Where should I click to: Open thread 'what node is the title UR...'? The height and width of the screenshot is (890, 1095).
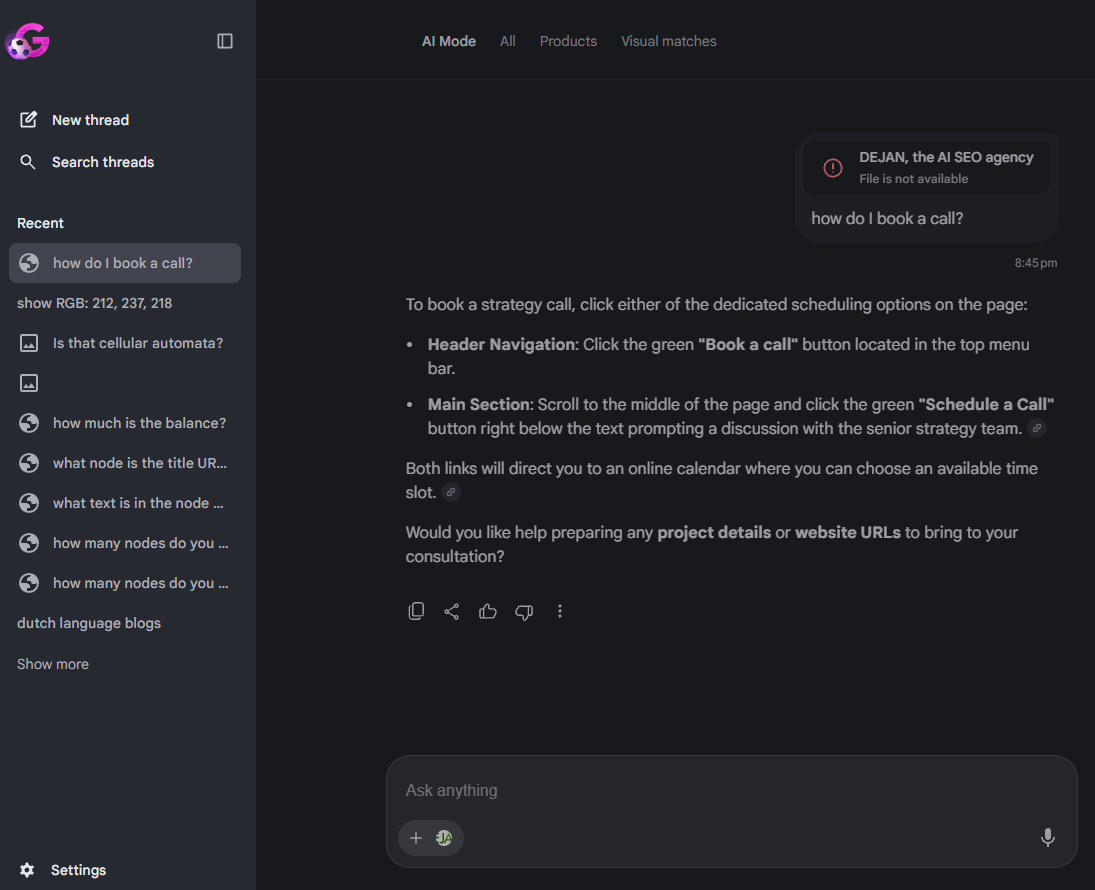pos(140,463)
